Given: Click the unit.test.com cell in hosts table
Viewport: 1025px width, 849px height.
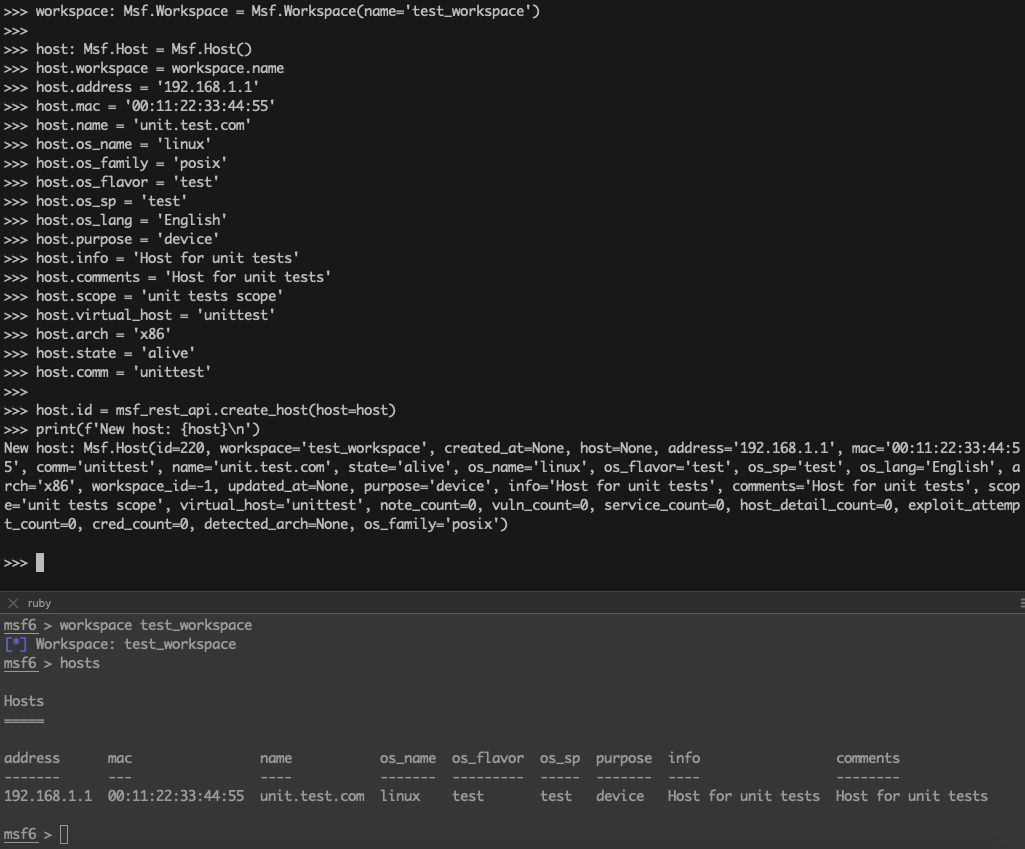Looking at the screenshot, I should [312, 795].
